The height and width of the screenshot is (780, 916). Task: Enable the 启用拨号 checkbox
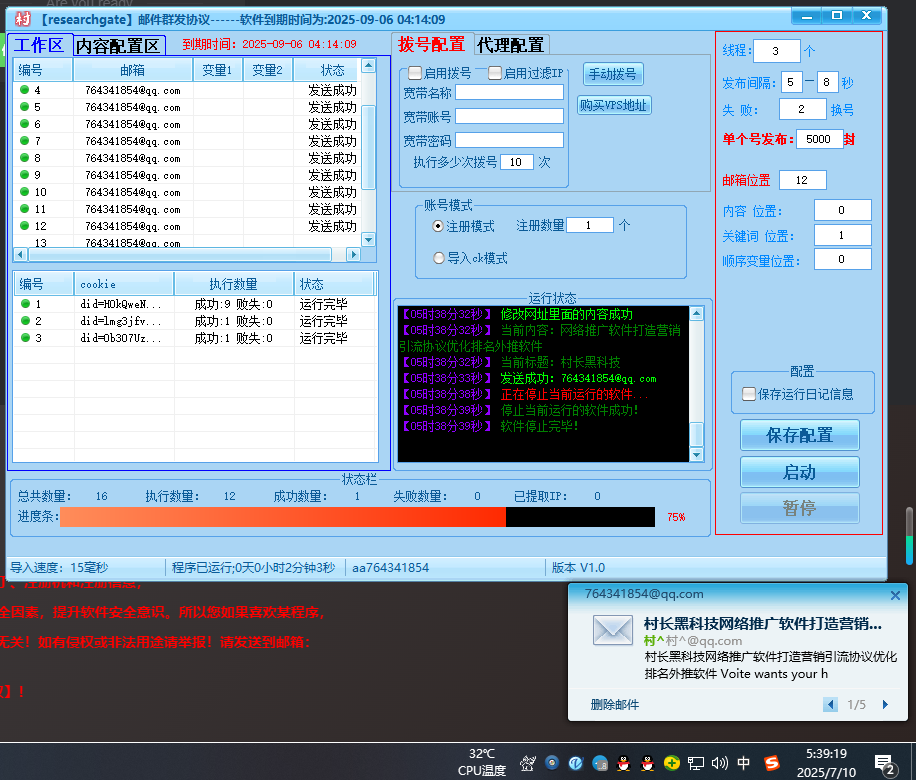(x=414, y=74)
